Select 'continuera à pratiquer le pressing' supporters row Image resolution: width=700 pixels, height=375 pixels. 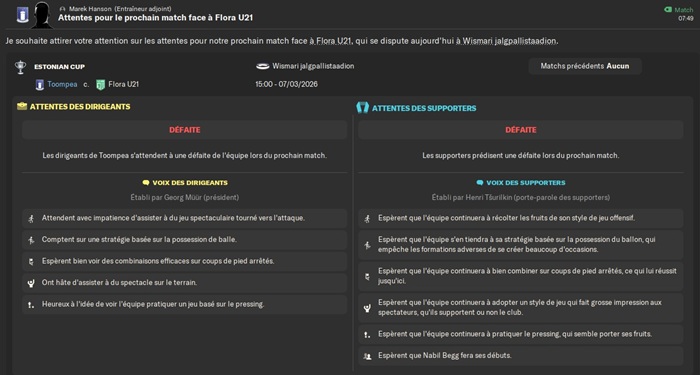(521, 334)
